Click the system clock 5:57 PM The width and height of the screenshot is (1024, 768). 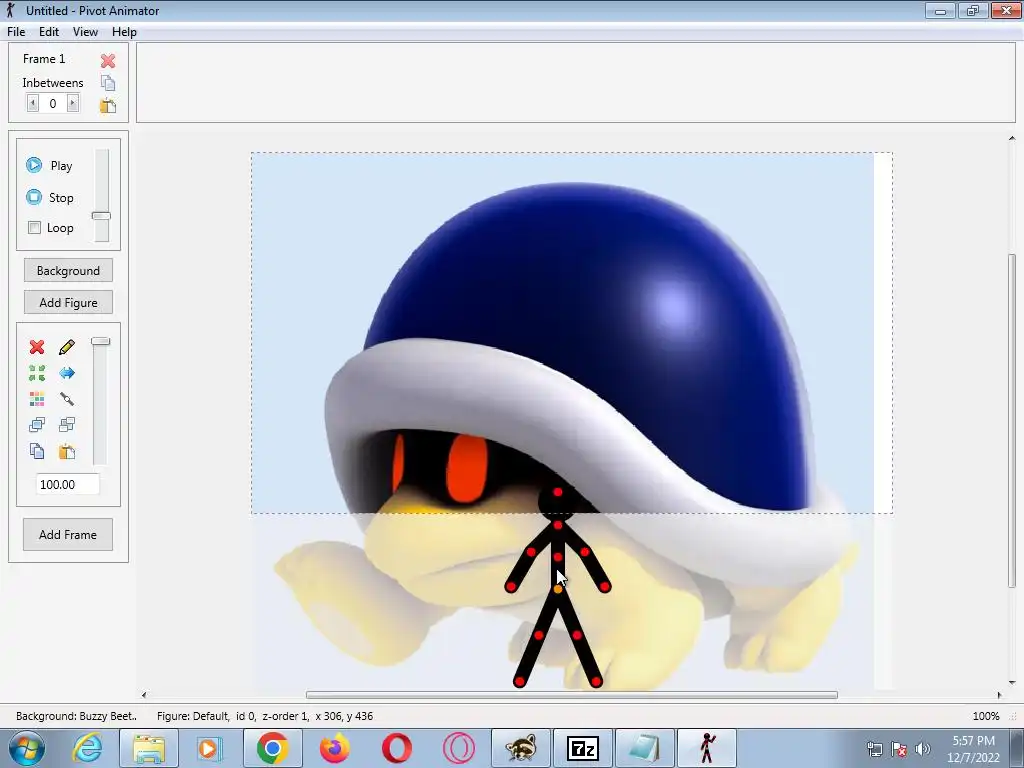[973, 741]
